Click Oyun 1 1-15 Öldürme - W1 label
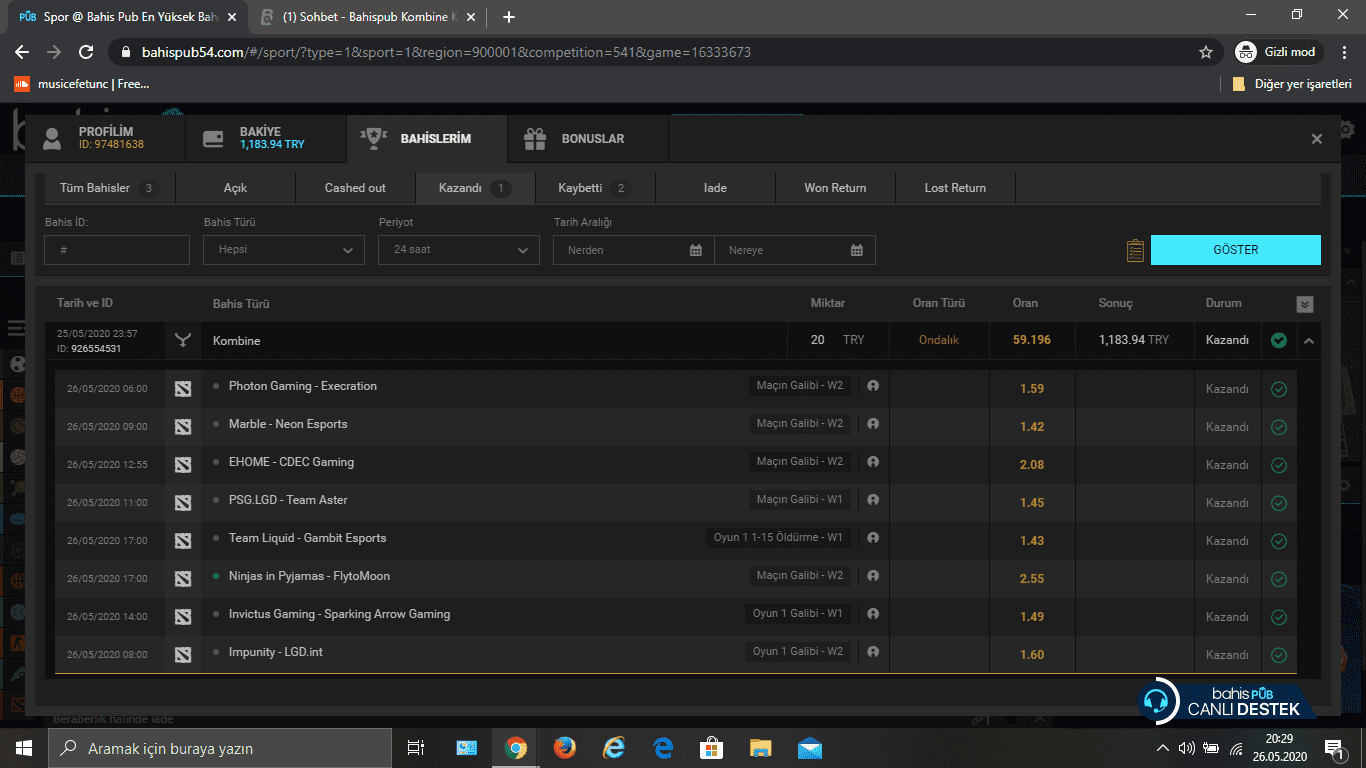Viewport: 1366px width, 768px height. click(x=778, y=538)
